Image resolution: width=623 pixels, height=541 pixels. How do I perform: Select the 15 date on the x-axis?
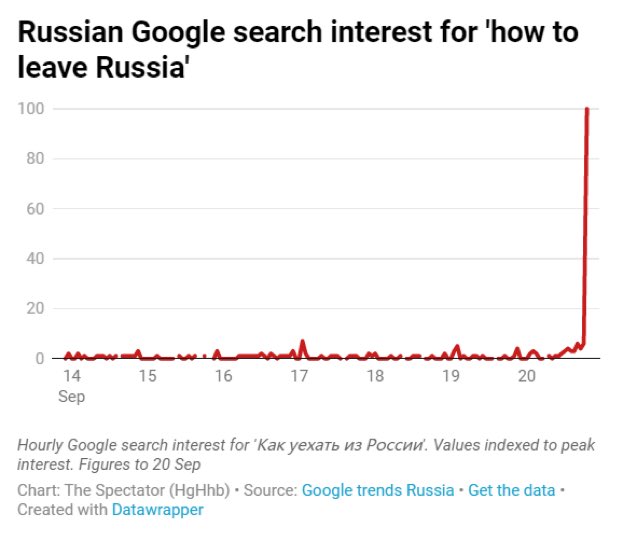click(x=147, y=377)
